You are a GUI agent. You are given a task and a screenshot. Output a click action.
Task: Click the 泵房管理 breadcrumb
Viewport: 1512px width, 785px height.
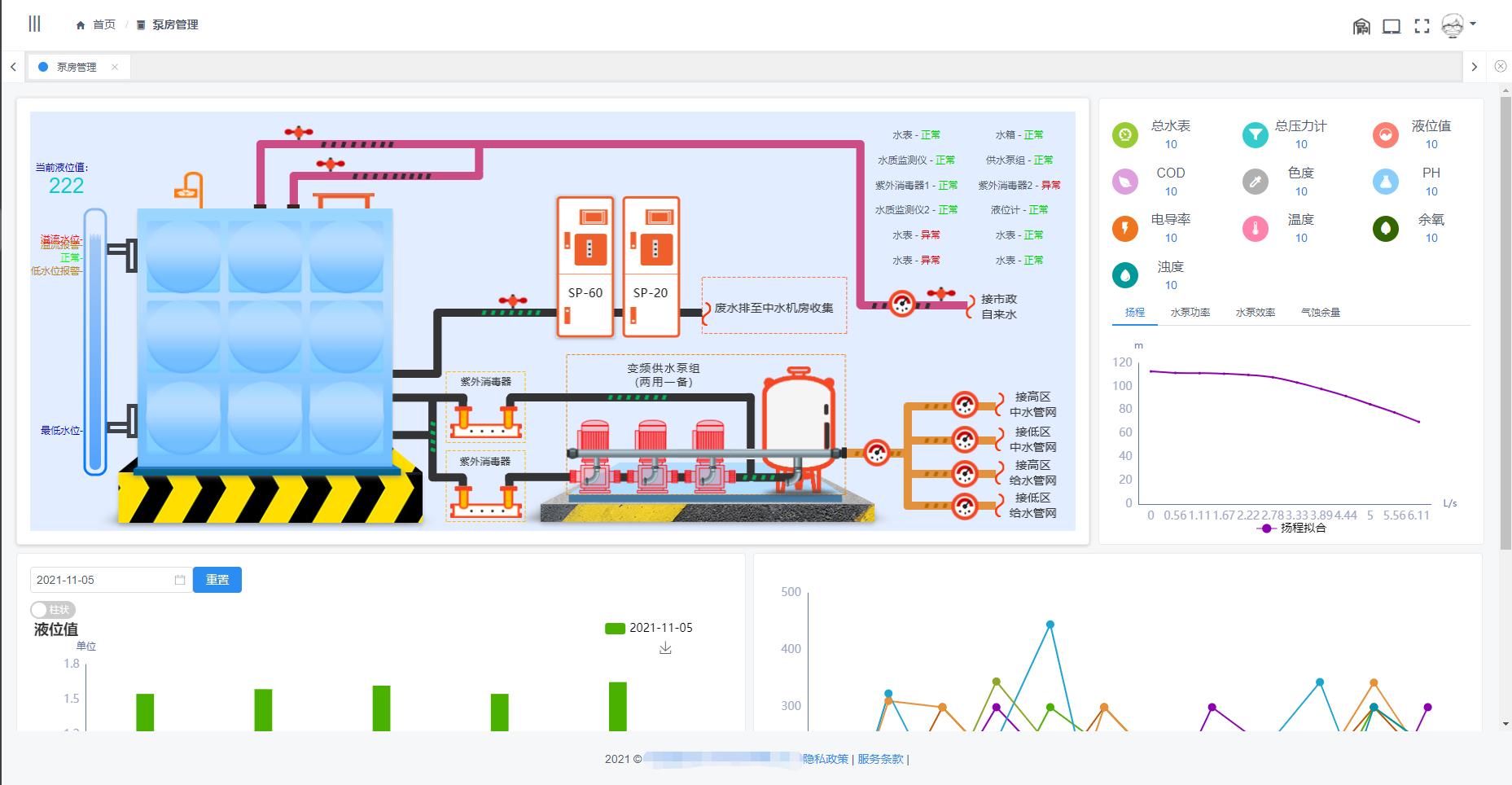tap(167, 25)
